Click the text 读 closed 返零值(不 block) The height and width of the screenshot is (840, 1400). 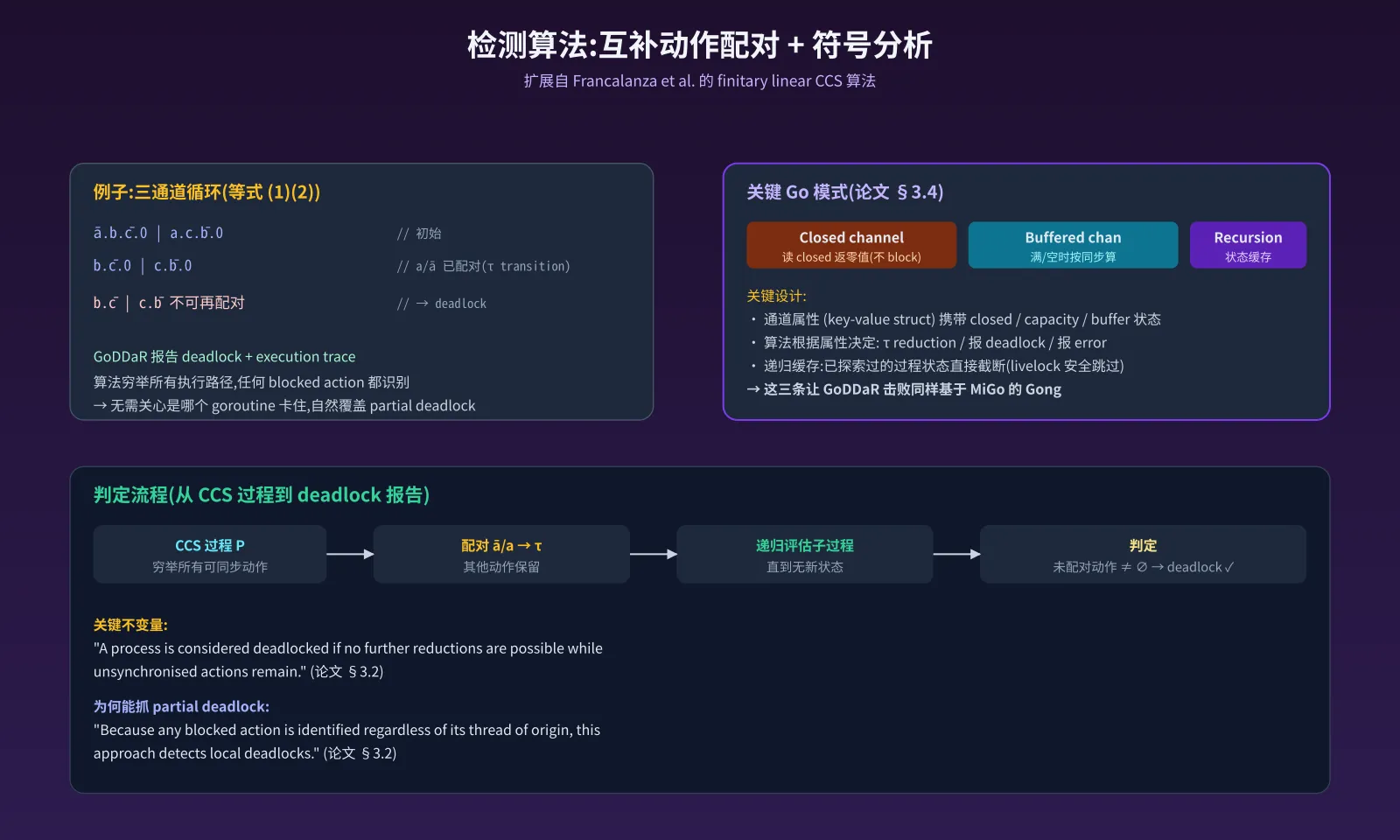[851, 257]
